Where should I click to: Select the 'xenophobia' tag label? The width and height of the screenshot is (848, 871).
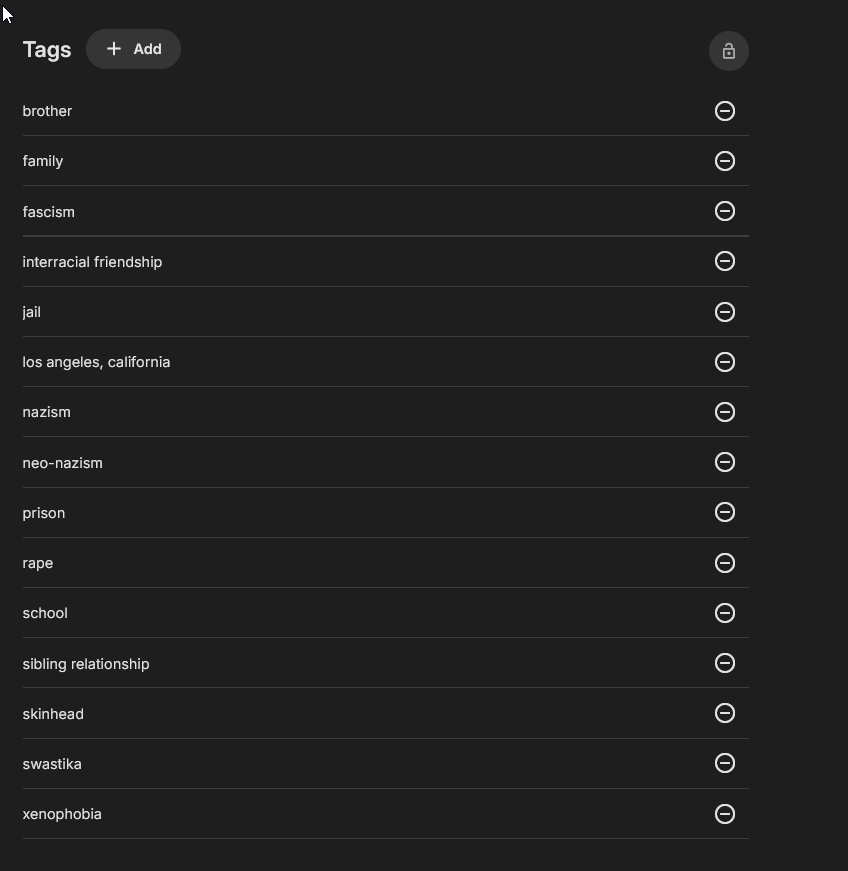(x=62, y=814)
